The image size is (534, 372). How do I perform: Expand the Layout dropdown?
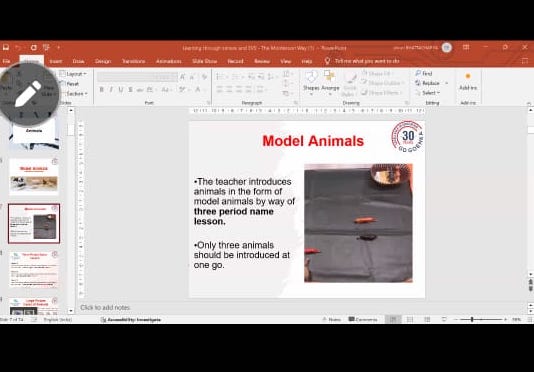click(x=73, y=74)
